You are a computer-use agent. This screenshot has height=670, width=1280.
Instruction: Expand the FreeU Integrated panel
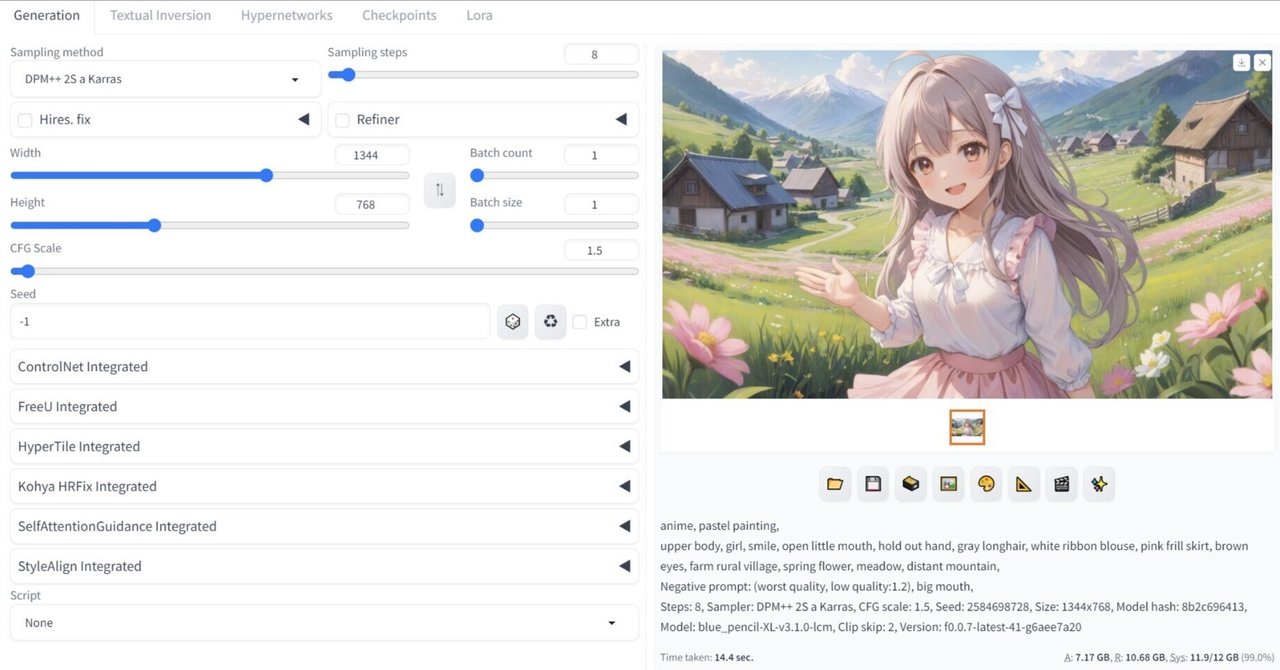point(322,406)
